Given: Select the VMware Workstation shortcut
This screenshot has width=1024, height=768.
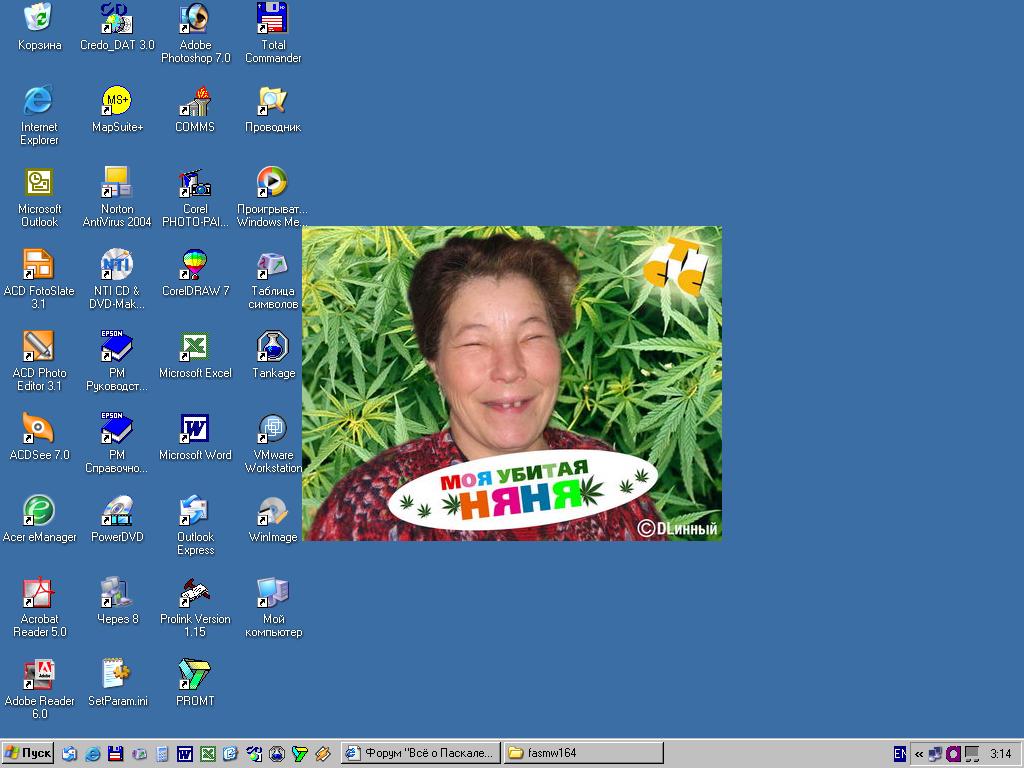Looking at the screenshot, I should tap(273, 428).
